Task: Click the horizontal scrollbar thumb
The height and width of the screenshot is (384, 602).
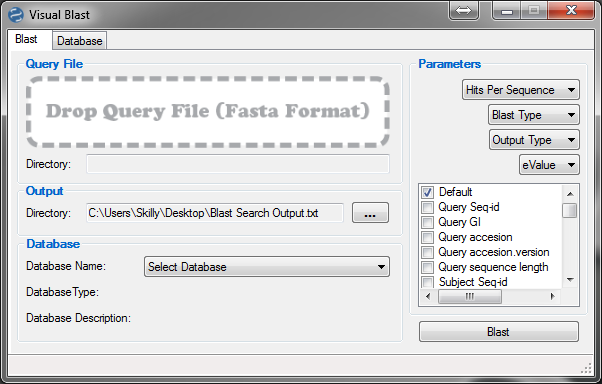Action: pos(470,296)
